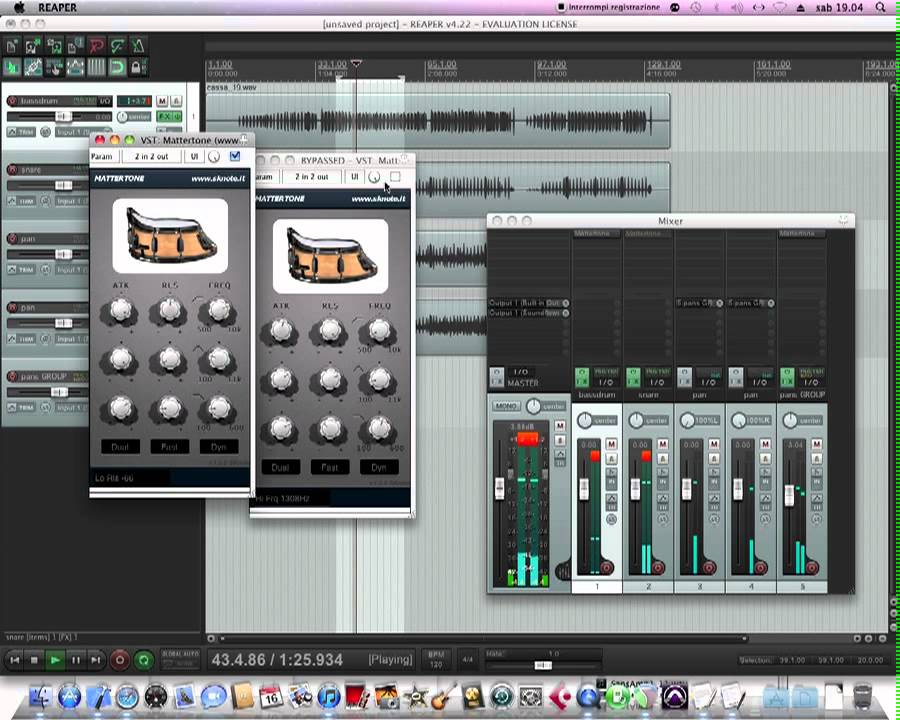900x720 pixels.
Task: Click Dyn button in front Mattertone plugin
Action: coord(219,447)
